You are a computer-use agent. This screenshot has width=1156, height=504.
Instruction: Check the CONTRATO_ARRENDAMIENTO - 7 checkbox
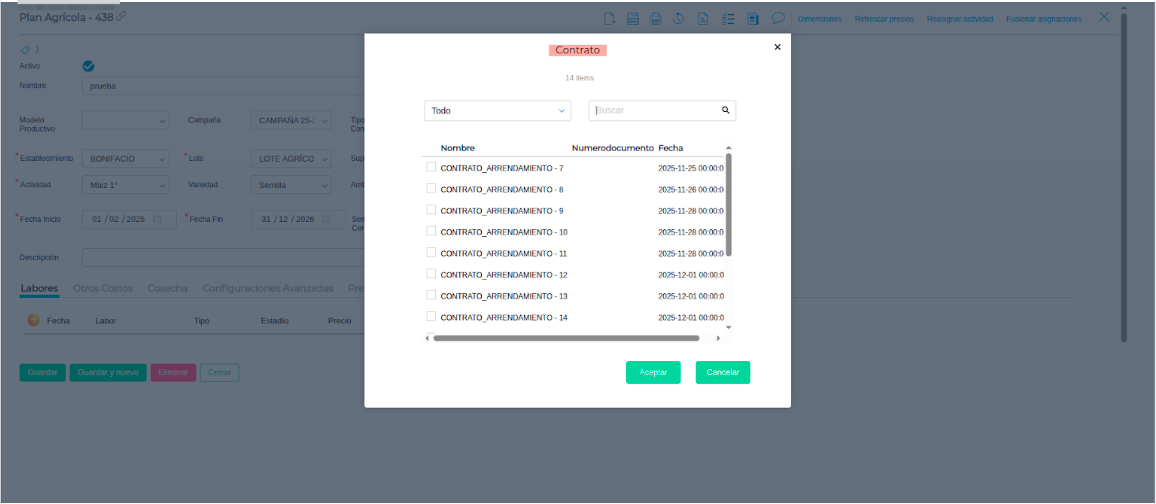(x=431, y=167)
